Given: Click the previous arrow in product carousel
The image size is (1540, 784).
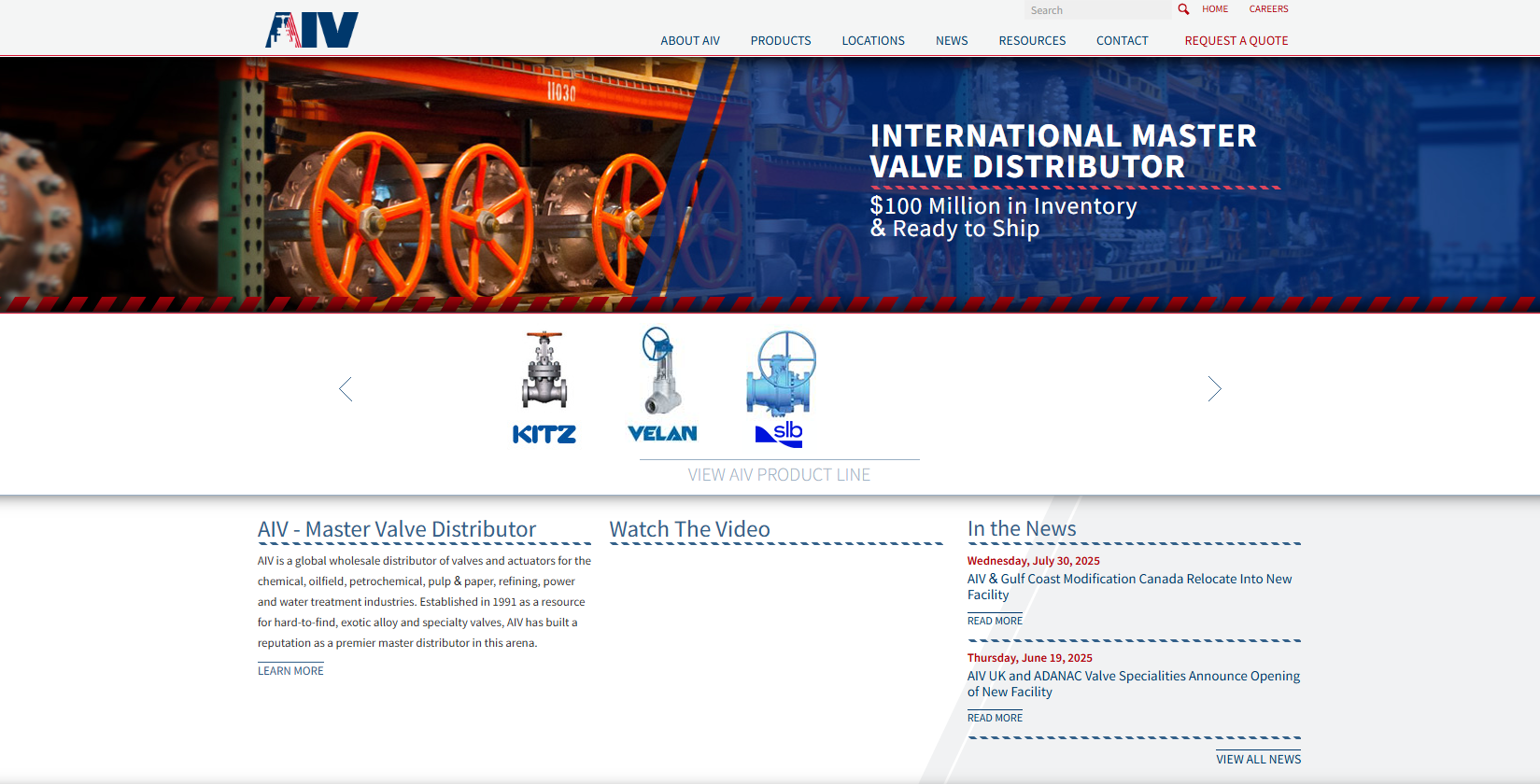Looking at the screenshot, I should click(346, 389).
